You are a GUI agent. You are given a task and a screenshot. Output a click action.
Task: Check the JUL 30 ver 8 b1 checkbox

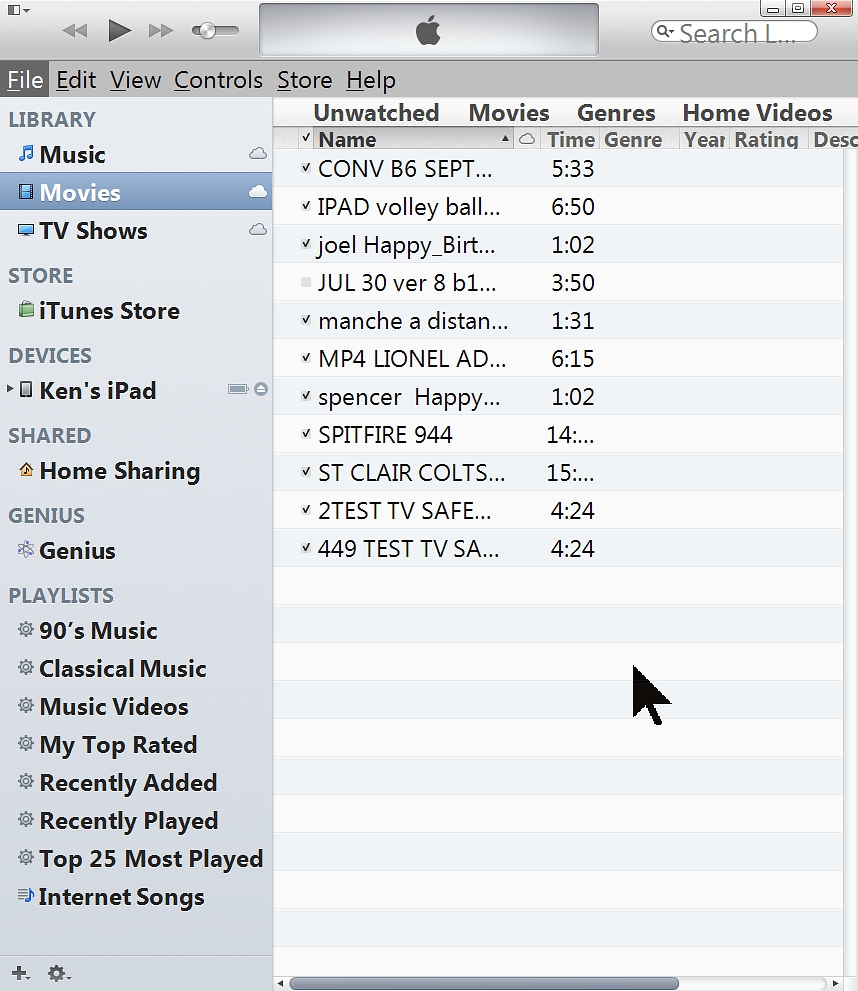(306, 282)
